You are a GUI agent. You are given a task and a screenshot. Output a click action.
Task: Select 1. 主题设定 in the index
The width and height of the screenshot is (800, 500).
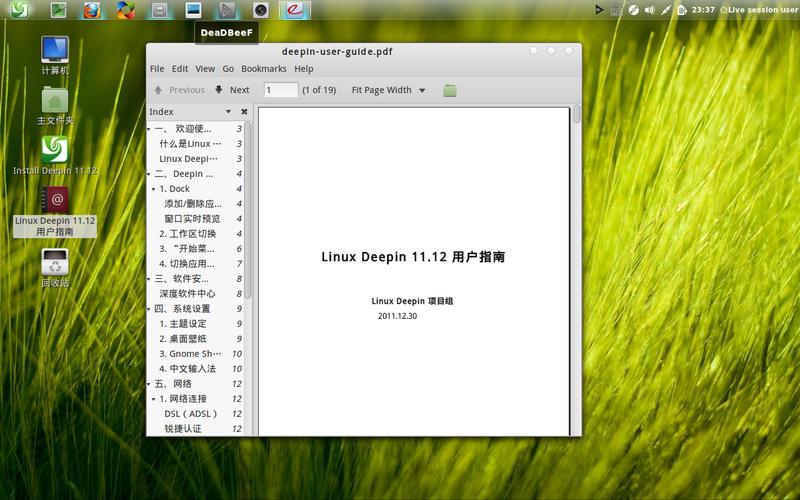pyautogui.click(x=183, y=324)
